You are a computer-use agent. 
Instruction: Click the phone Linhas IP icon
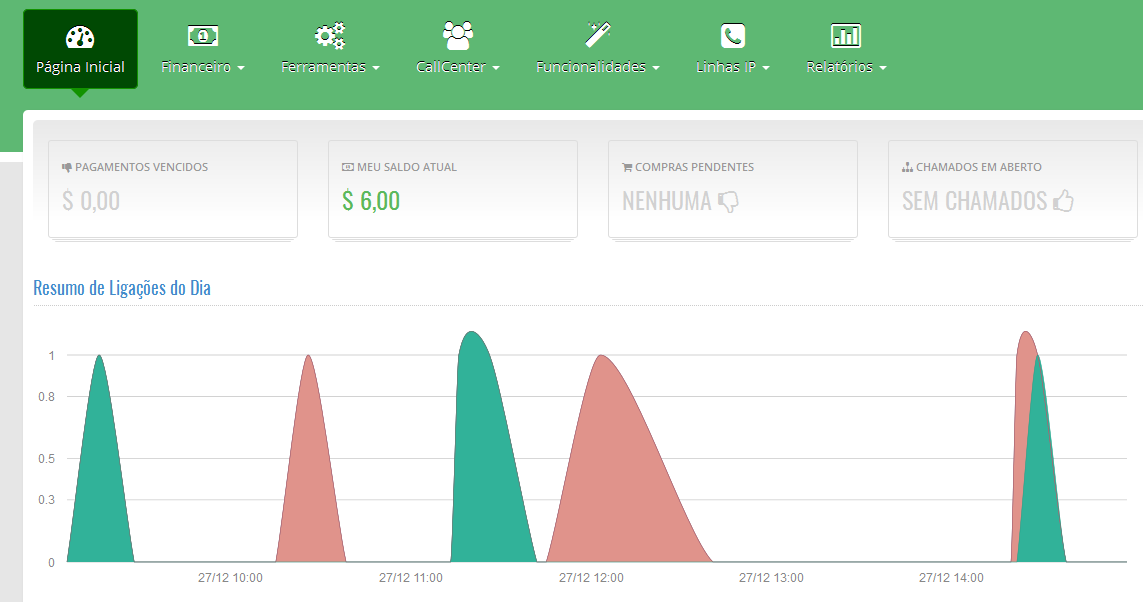tap(733, 36)
